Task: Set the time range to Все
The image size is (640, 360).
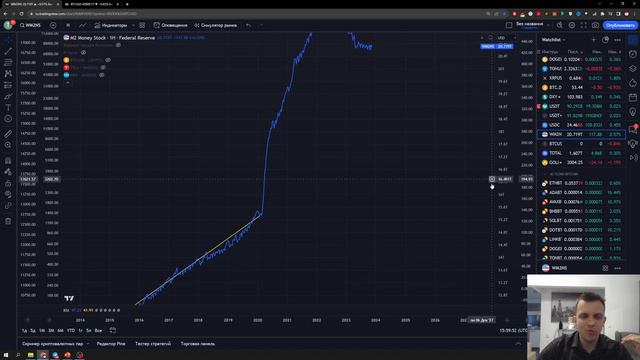Action: tap(98, 331)
